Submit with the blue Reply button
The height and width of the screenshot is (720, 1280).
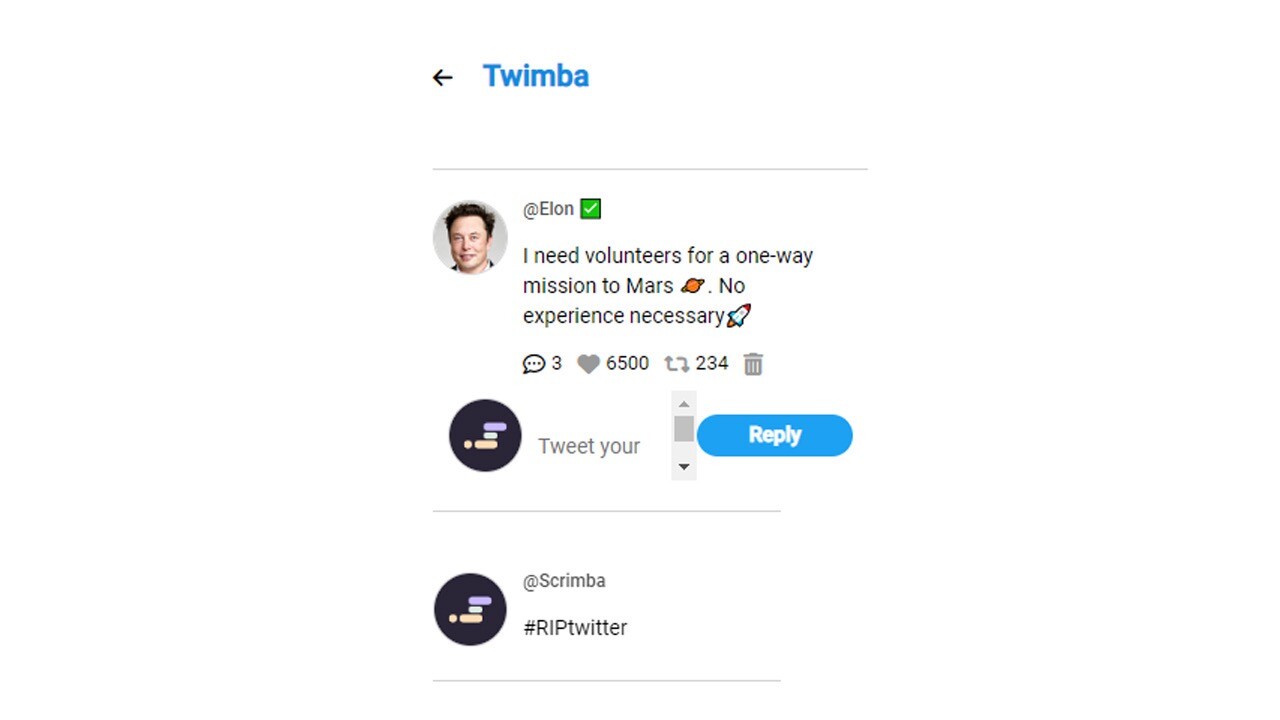775,435
